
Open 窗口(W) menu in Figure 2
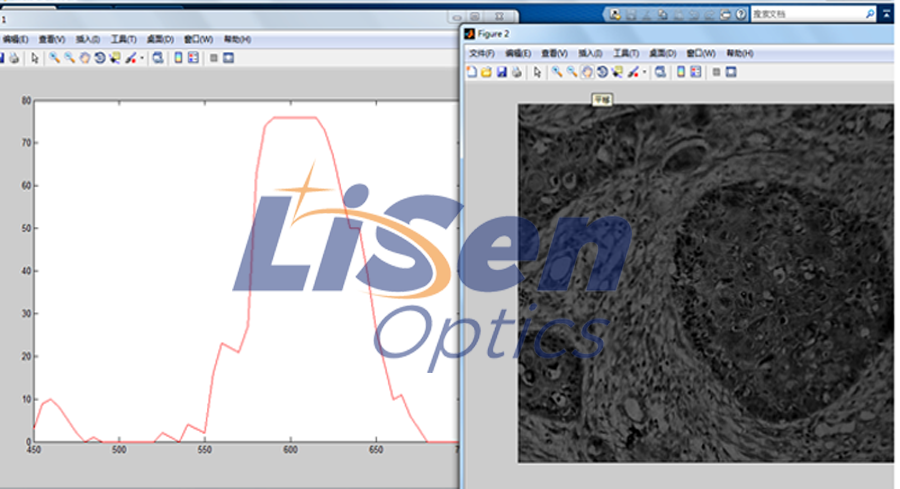tap(701, 53)
